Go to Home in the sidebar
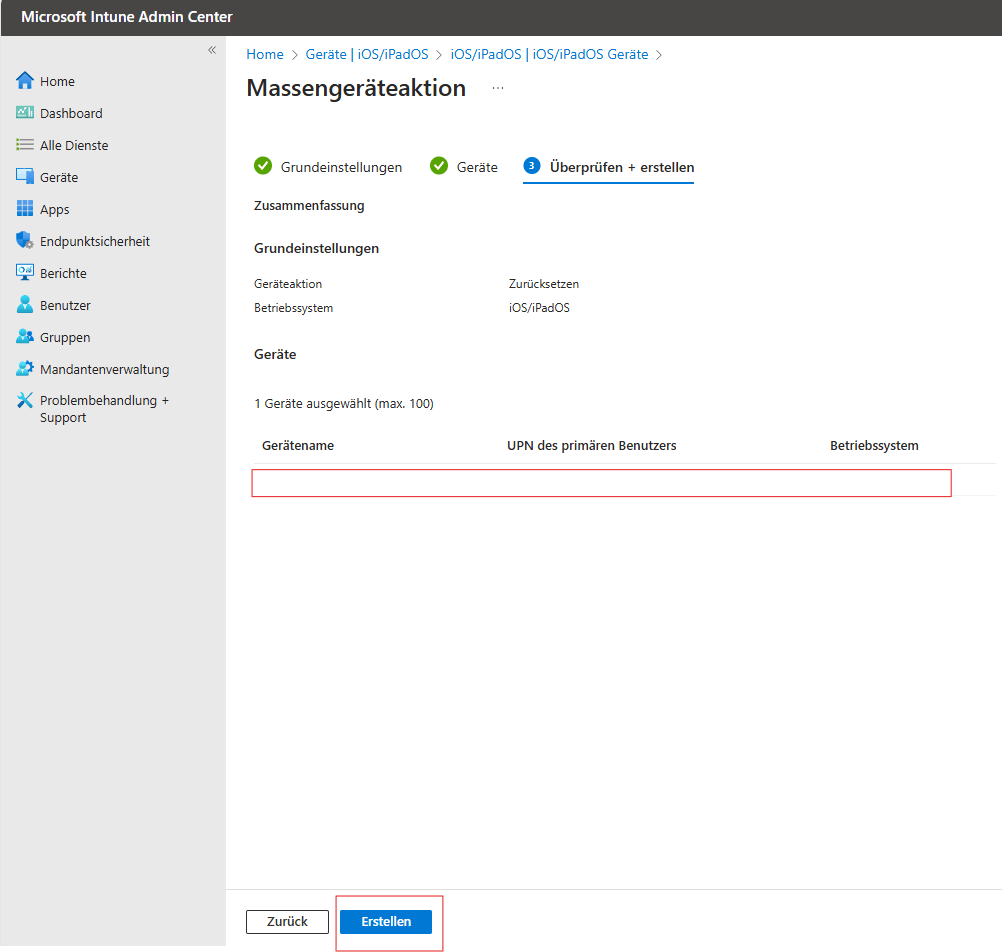This screenshot has height=952, width=1002. click(x=57, y=81)
